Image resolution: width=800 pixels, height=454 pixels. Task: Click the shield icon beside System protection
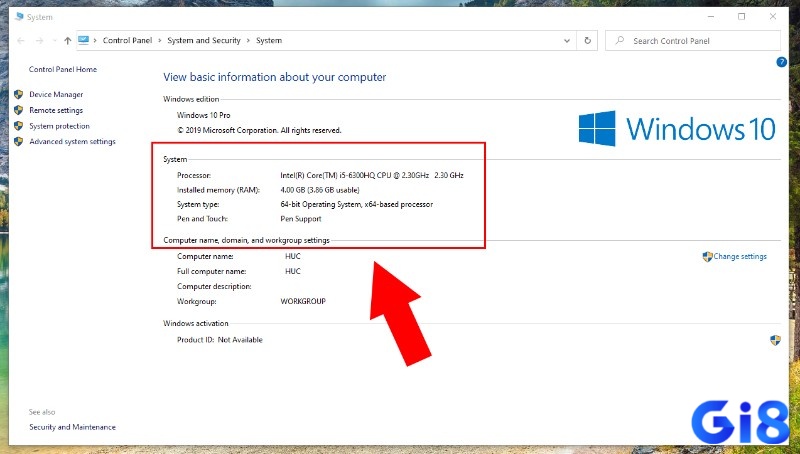[x=18, y=125]
